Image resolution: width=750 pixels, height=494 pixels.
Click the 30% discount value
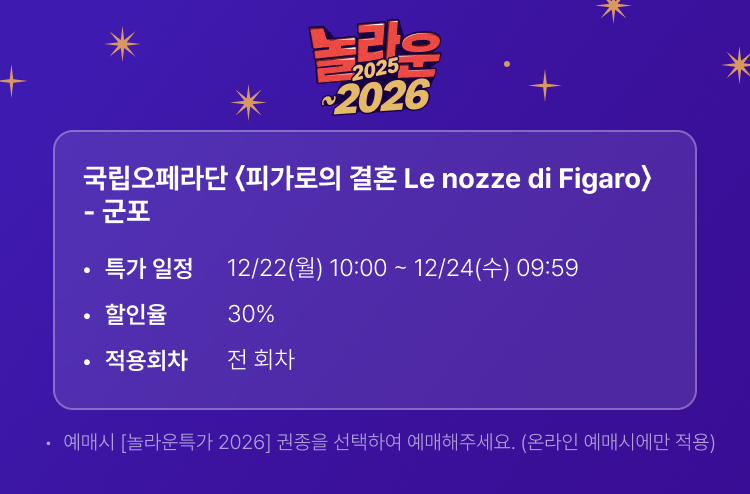[x=251, y=314]
